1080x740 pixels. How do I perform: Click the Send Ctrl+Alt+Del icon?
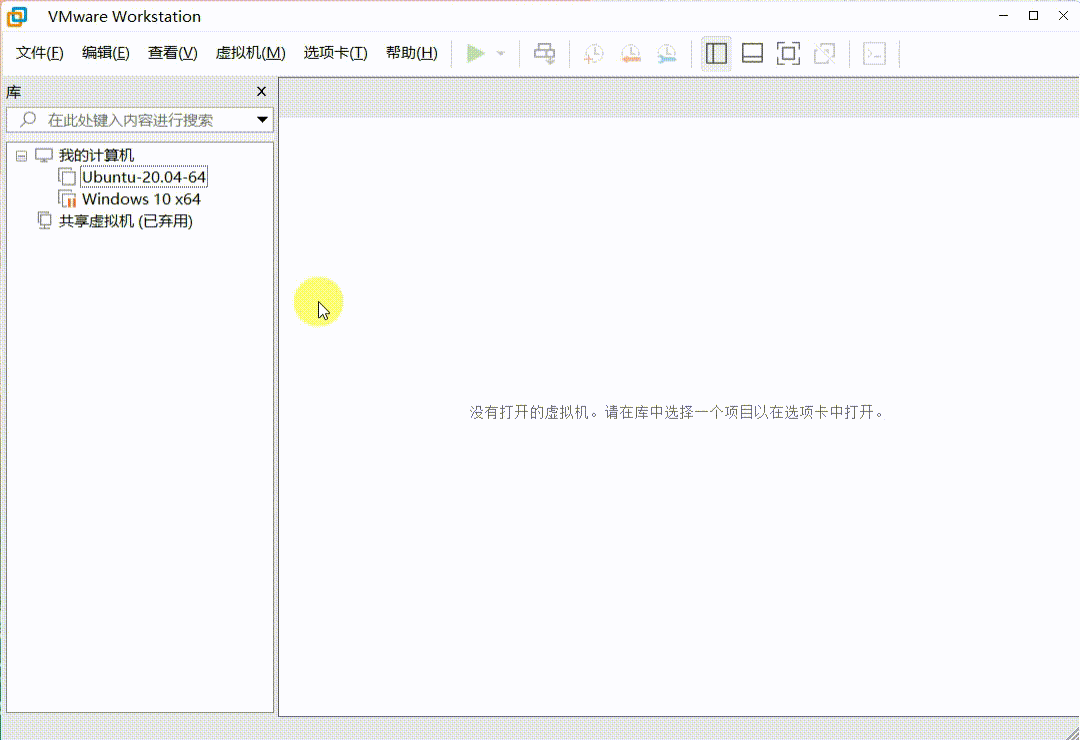click(545, 53)
